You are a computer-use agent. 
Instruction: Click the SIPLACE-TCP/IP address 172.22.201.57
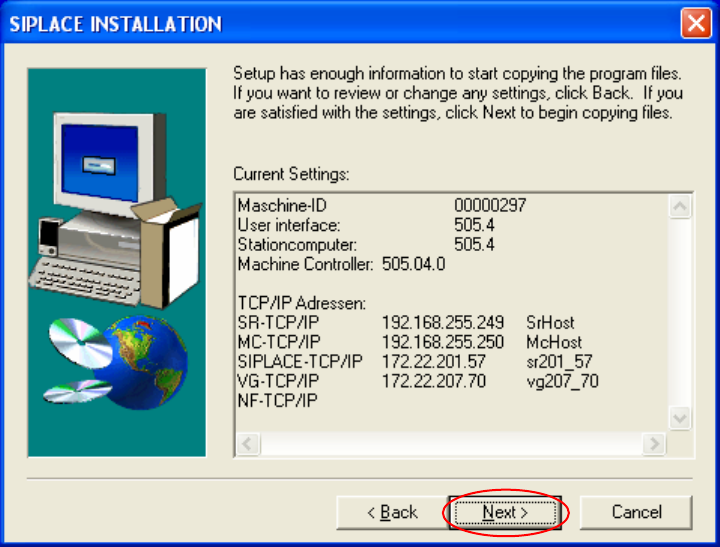tap(433, 361)
